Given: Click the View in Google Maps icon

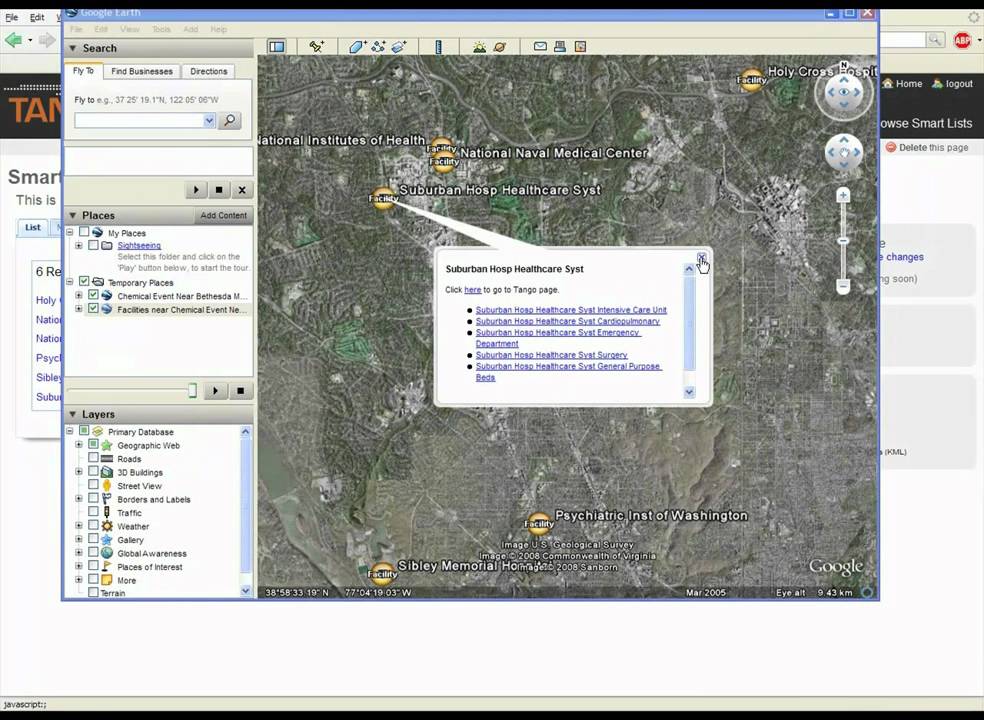Looking at the screenshot, I should [x=580, y=46].
